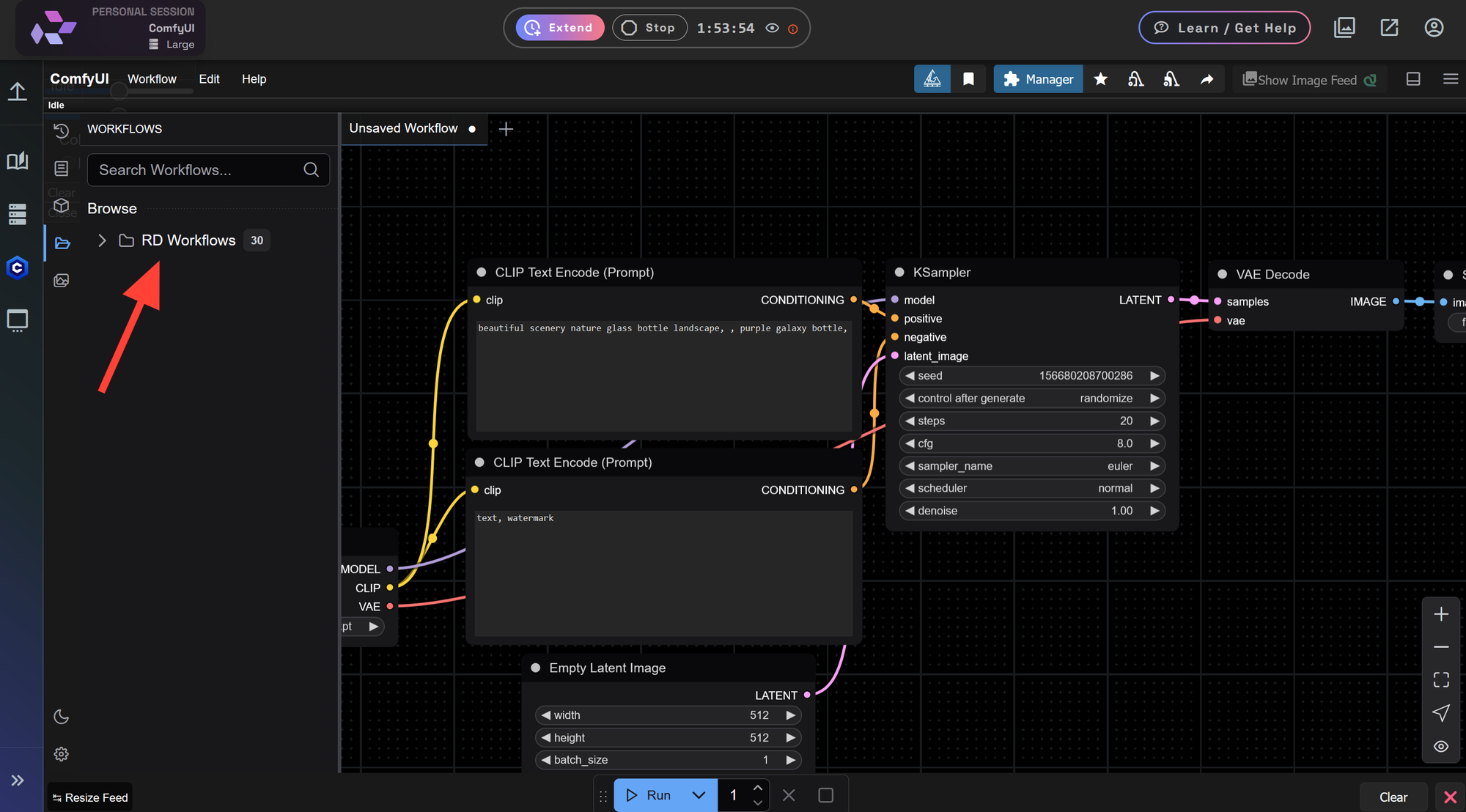Click the share workflow arrow icon
Image resolution: width=1466 pixels, height=812 pixels.
[1207, 78]
